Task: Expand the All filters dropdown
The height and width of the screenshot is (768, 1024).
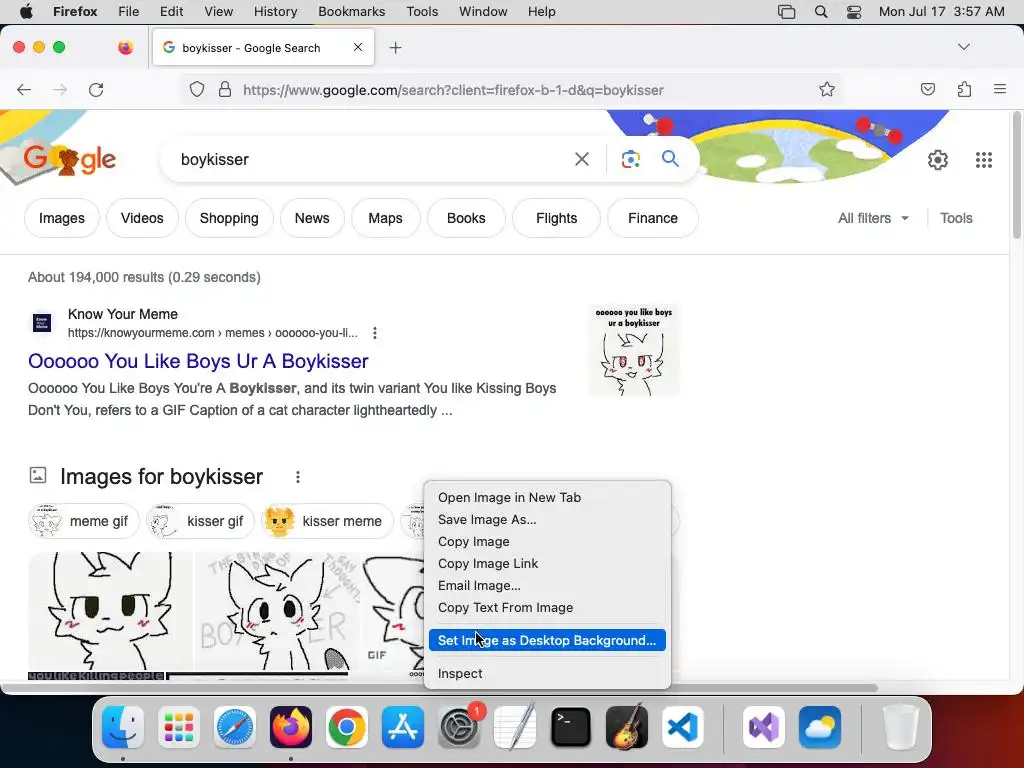Action: click(x=873, y=218)
